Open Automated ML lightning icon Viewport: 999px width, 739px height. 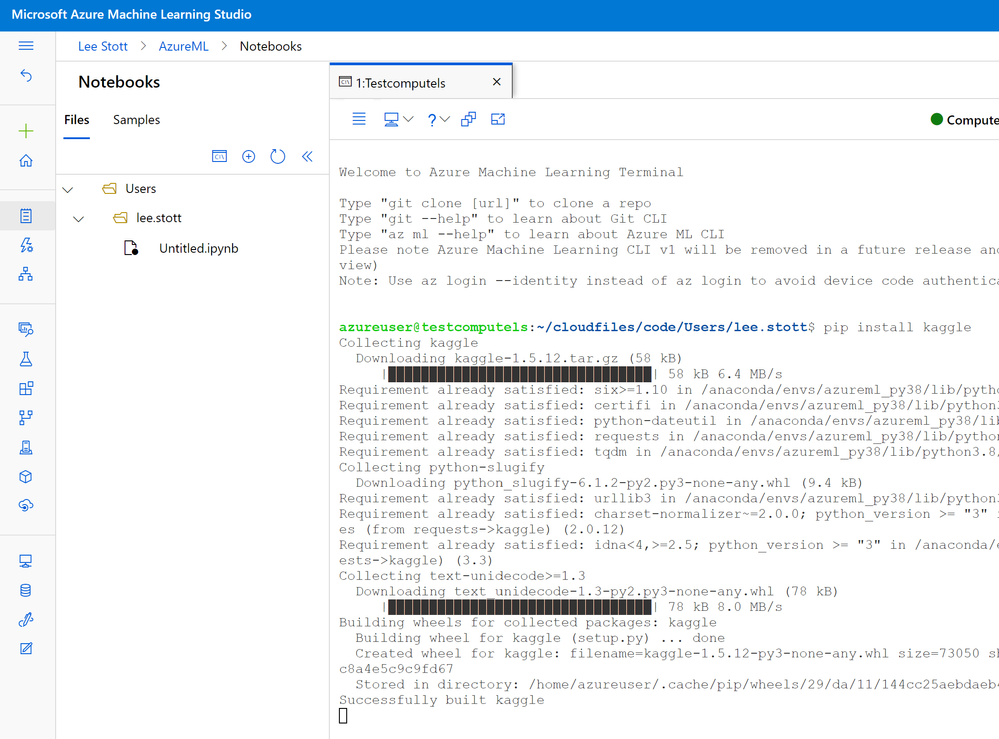[x=26, y=245]
